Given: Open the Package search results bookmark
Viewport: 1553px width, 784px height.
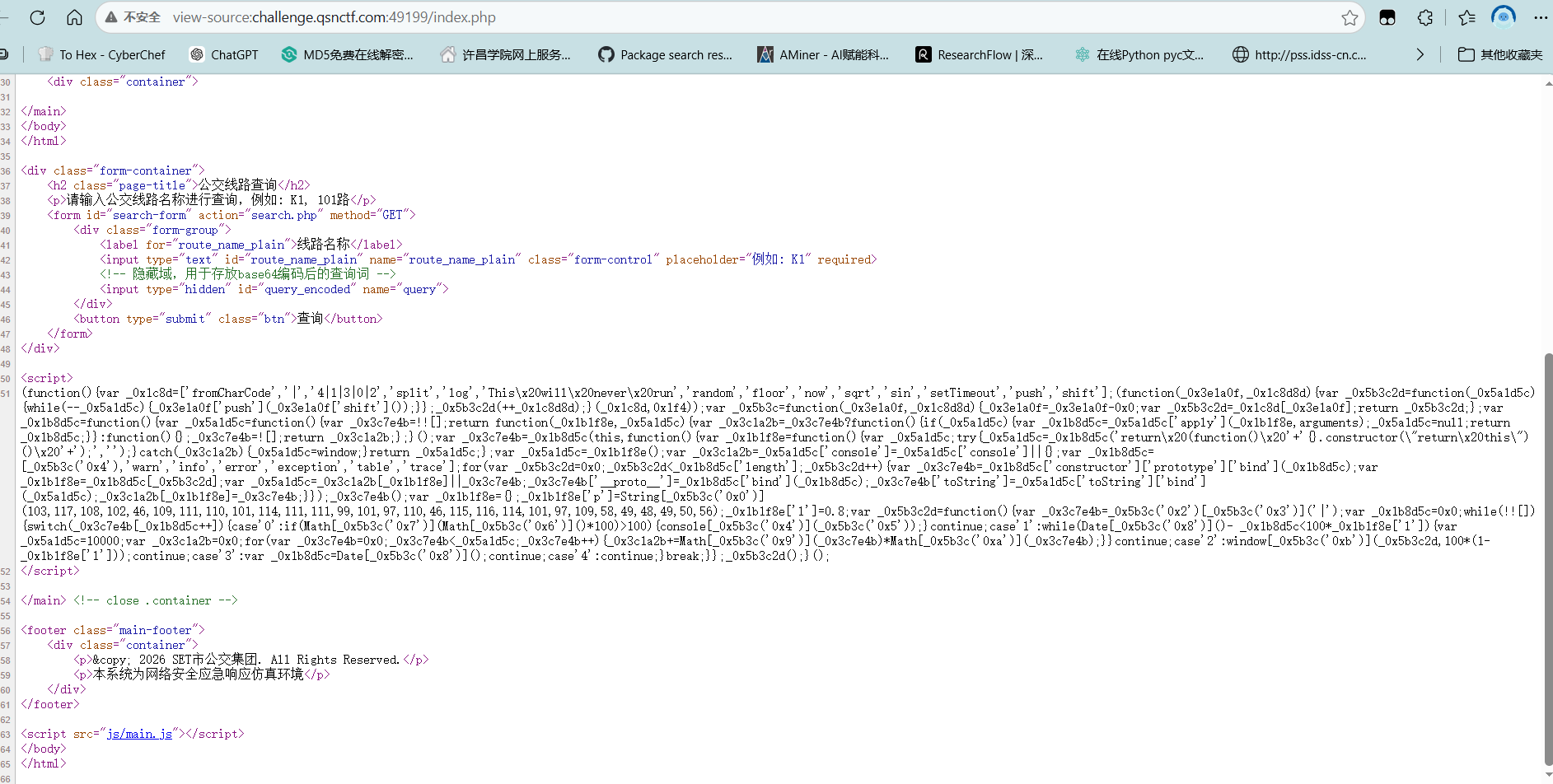Looking at the screenshot, I should (665, 54).
